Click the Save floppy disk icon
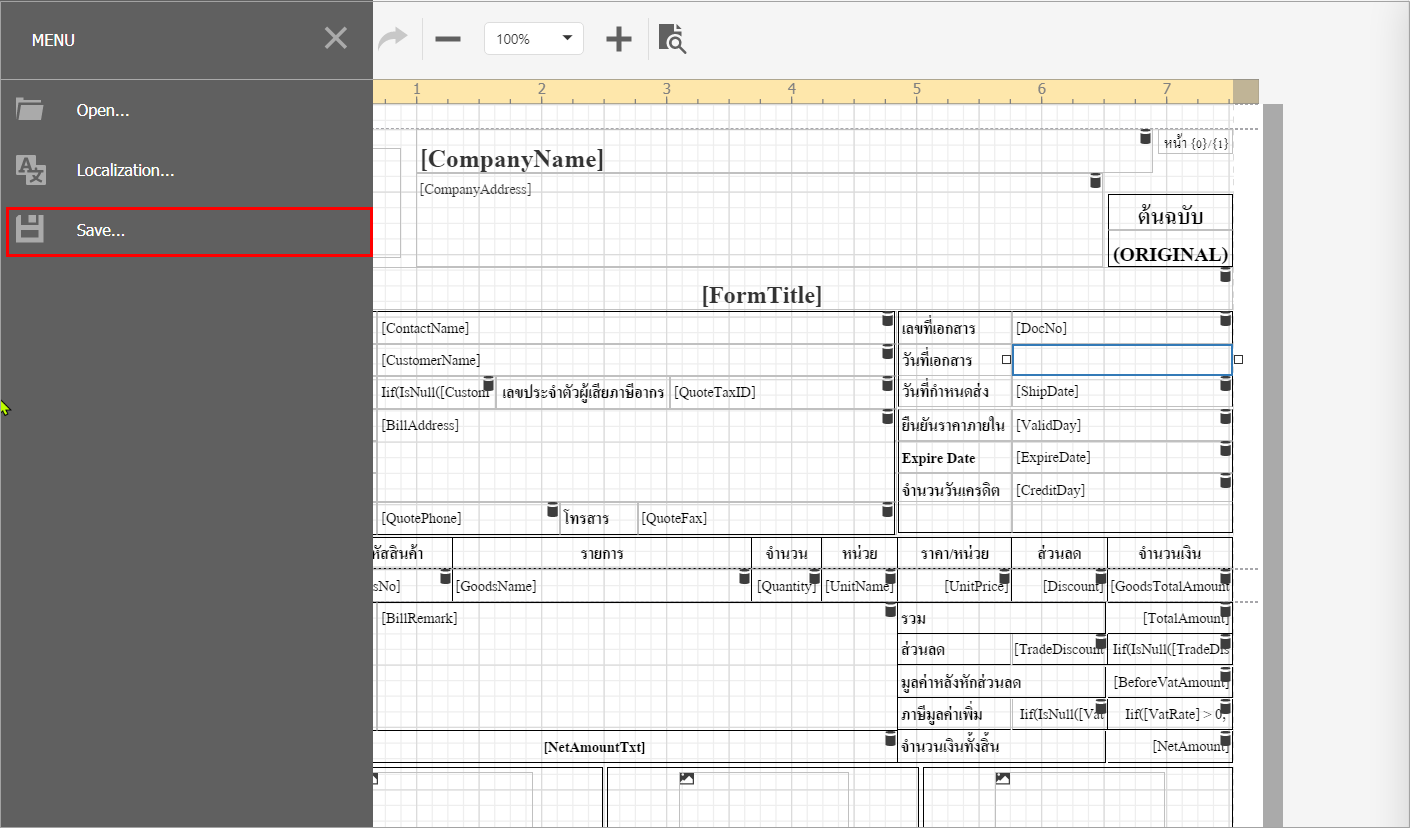Screen dimensions: 1410x828 [x=30, y=230]
